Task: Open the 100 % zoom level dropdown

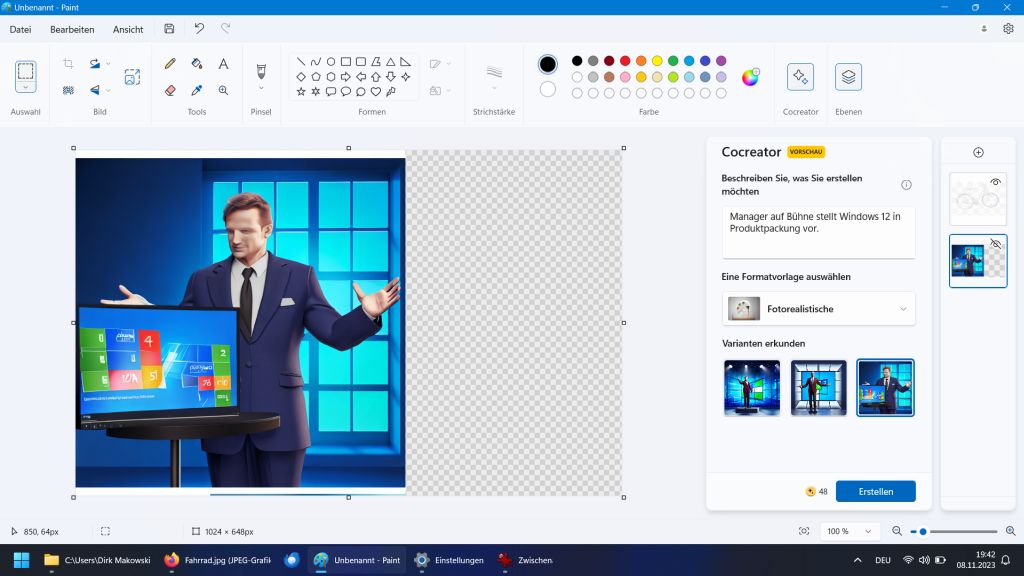Action: point(849,531)
